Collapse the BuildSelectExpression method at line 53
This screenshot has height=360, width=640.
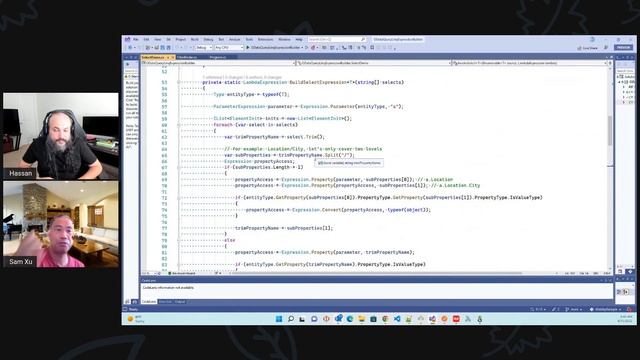tap(178, 82)
